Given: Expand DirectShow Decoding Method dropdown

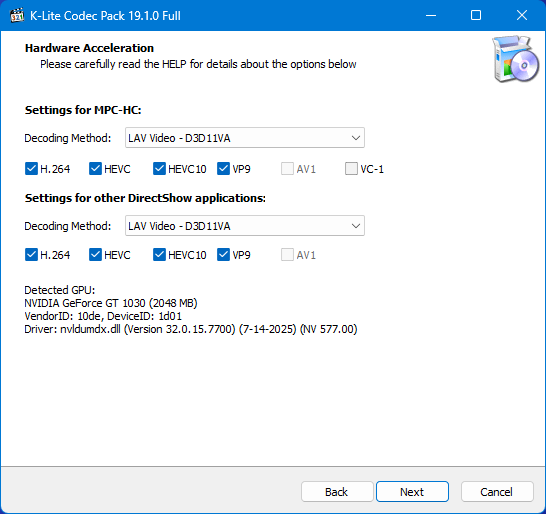Looking at the screenshot, I should coord(245,226).
